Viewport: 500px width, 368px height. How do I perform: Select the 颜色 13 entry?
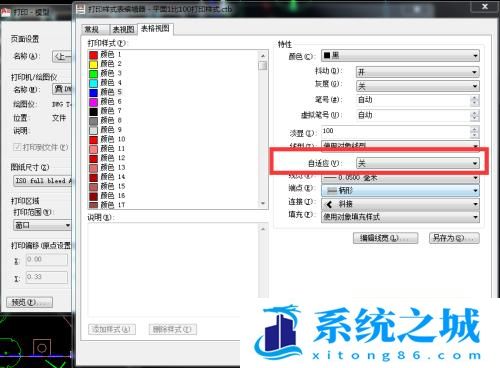pyautogui.click(x=107, y=167)
